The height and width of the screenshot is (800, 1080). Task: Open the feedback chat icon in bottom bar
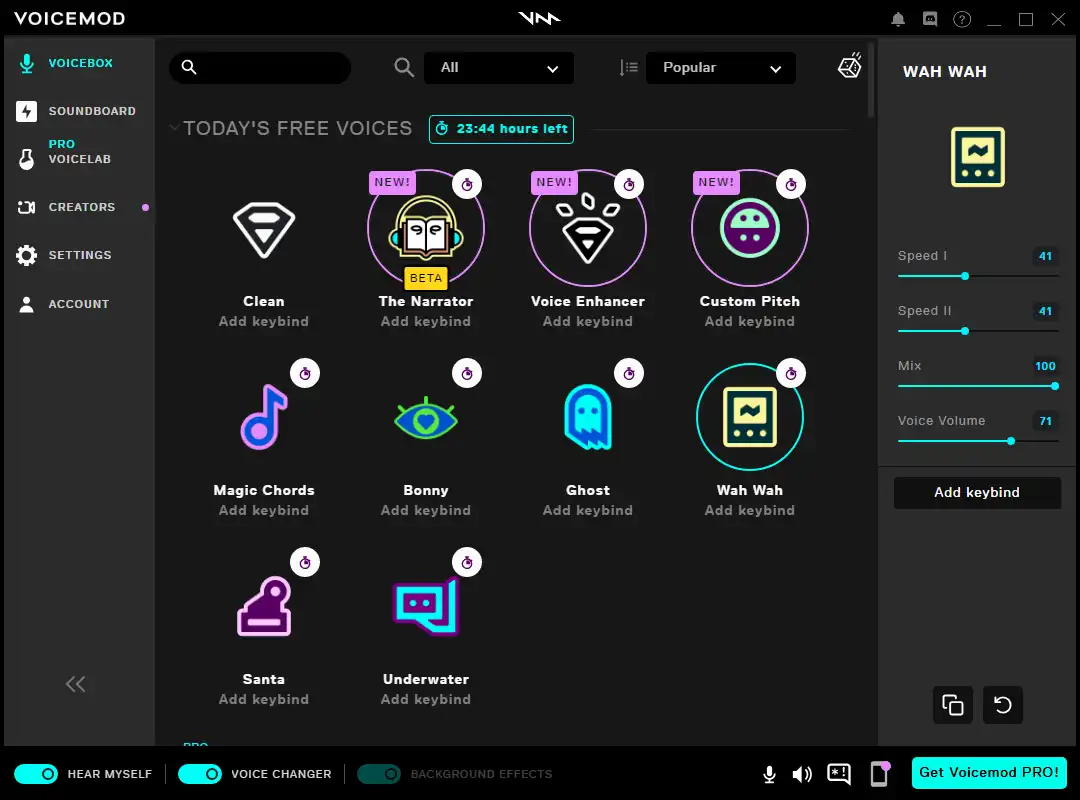[838, 775]
